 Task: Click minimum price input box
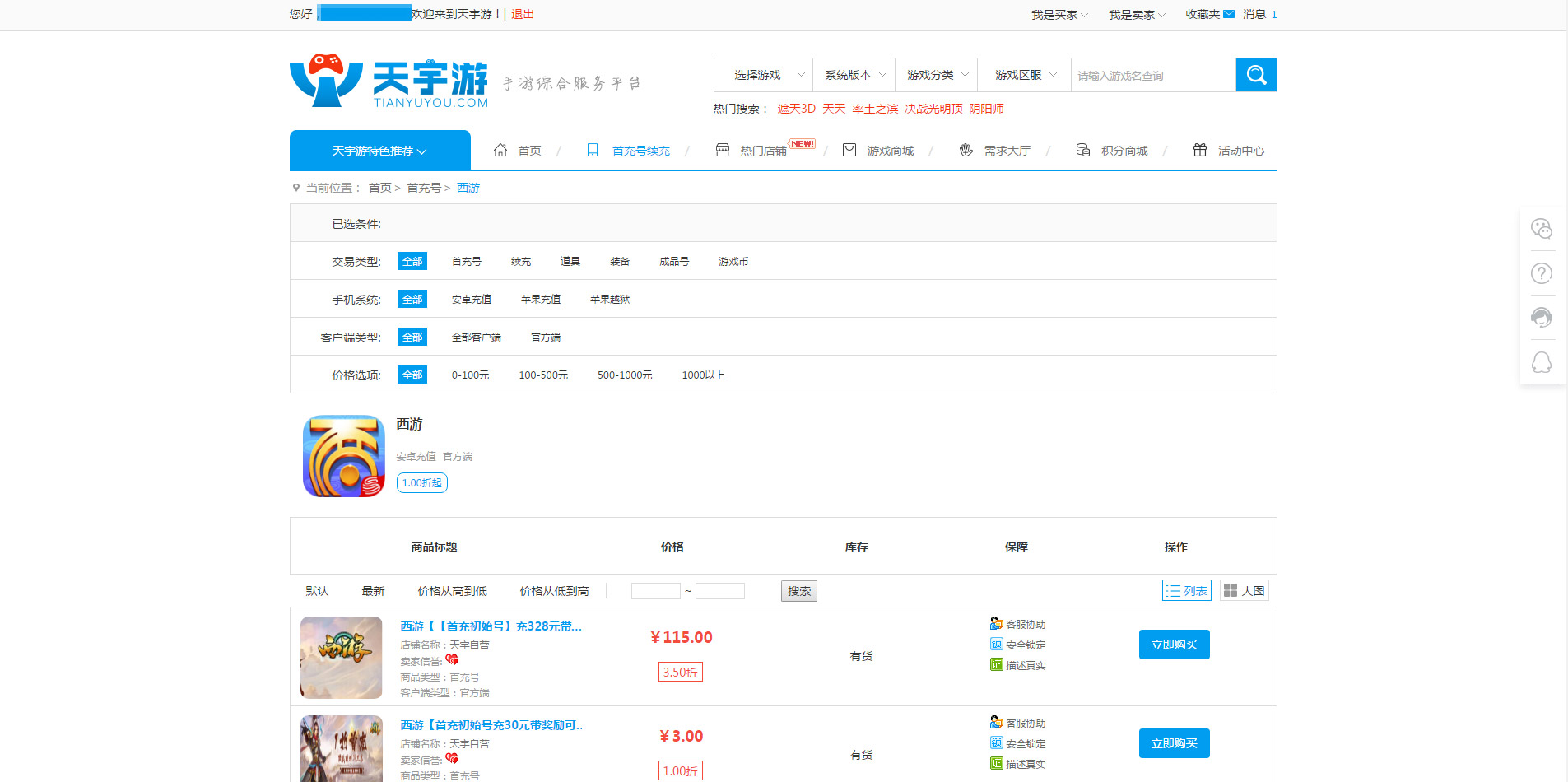[656, 591]
